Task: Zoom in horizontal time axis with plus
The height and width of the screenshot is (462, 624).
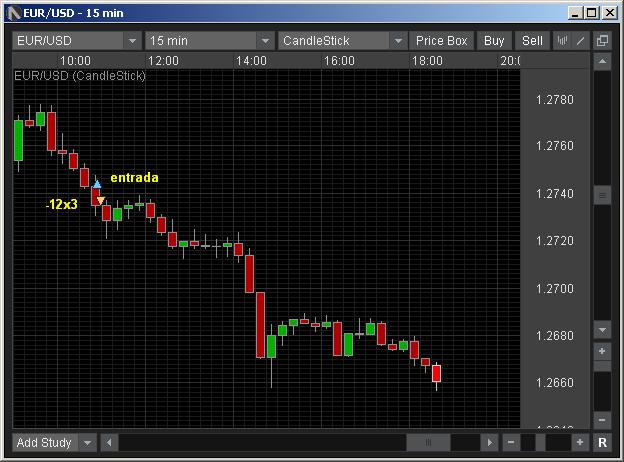Action: pyautogui.click(x=580, y=442)
